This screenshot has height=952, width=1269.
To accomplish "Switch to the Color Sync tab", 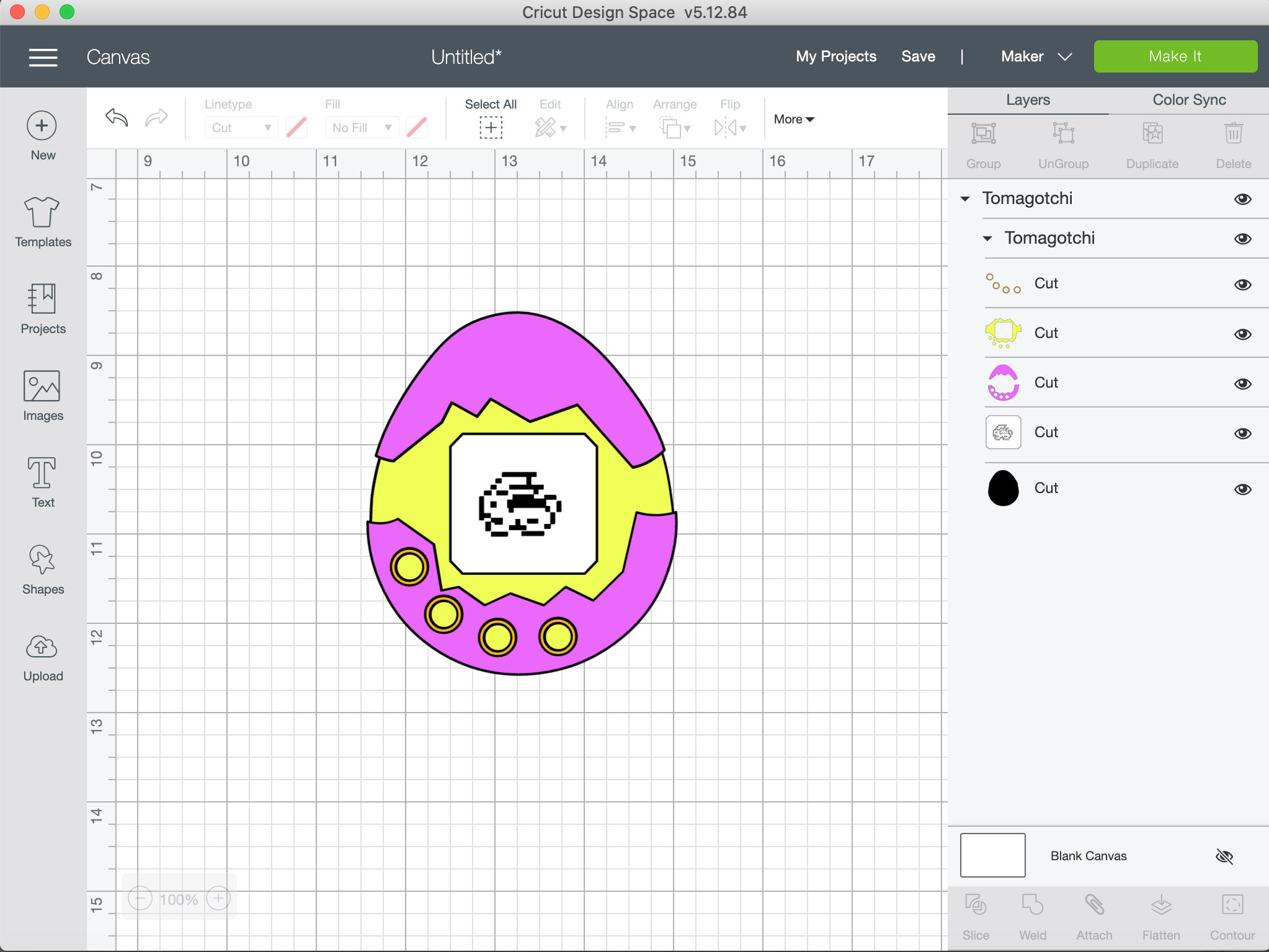I will click(1188, 99).
